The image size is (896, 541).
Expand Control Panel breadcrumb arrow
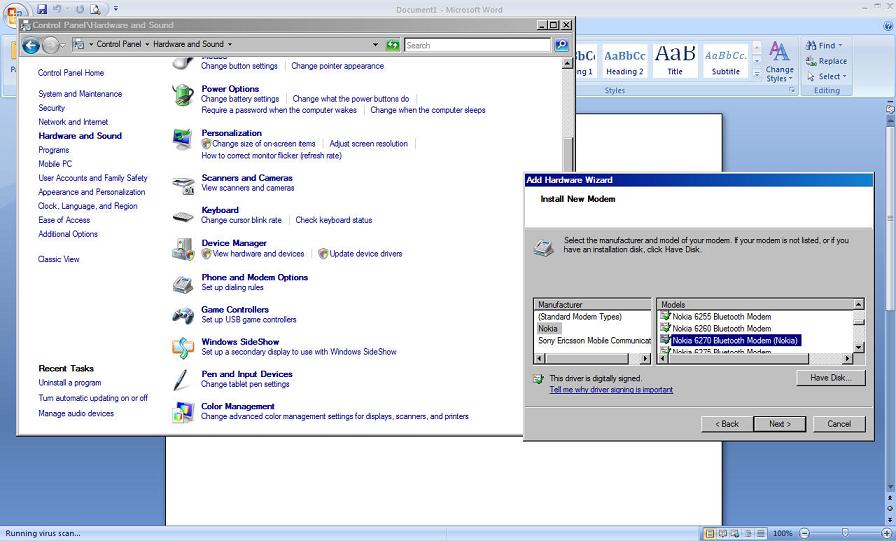pyautogui.click(x=147, y=44)
